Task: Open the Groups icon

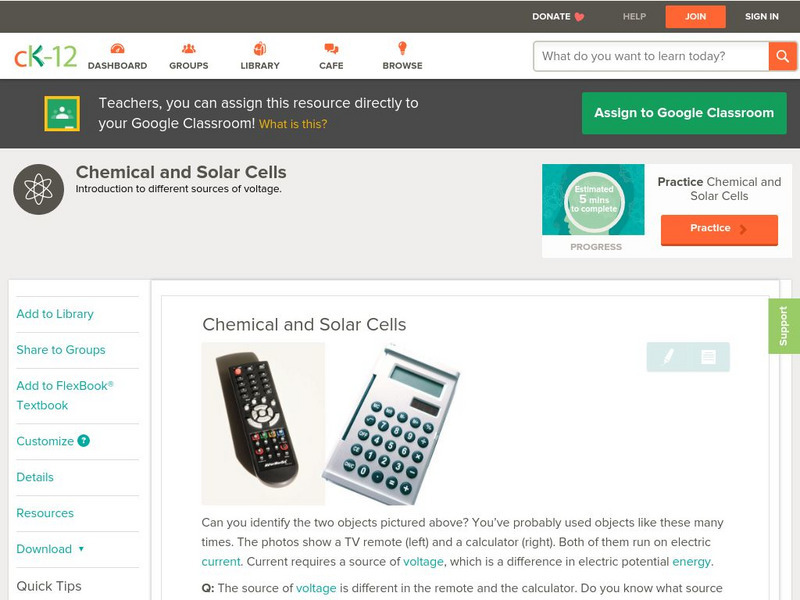Action: tap(188, 50)
